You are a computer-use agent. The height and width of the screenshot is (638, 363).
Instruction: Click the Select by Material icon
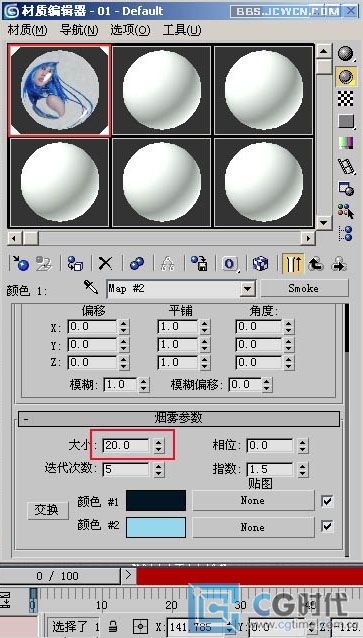[346, 211]
